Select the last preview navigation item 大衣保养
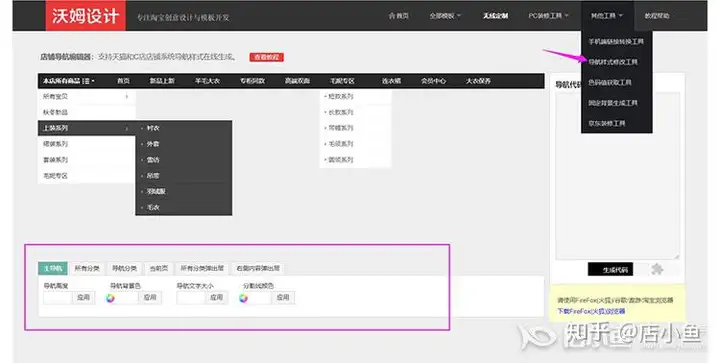Screen dimensions: 720x363 (x=478, y=81)
